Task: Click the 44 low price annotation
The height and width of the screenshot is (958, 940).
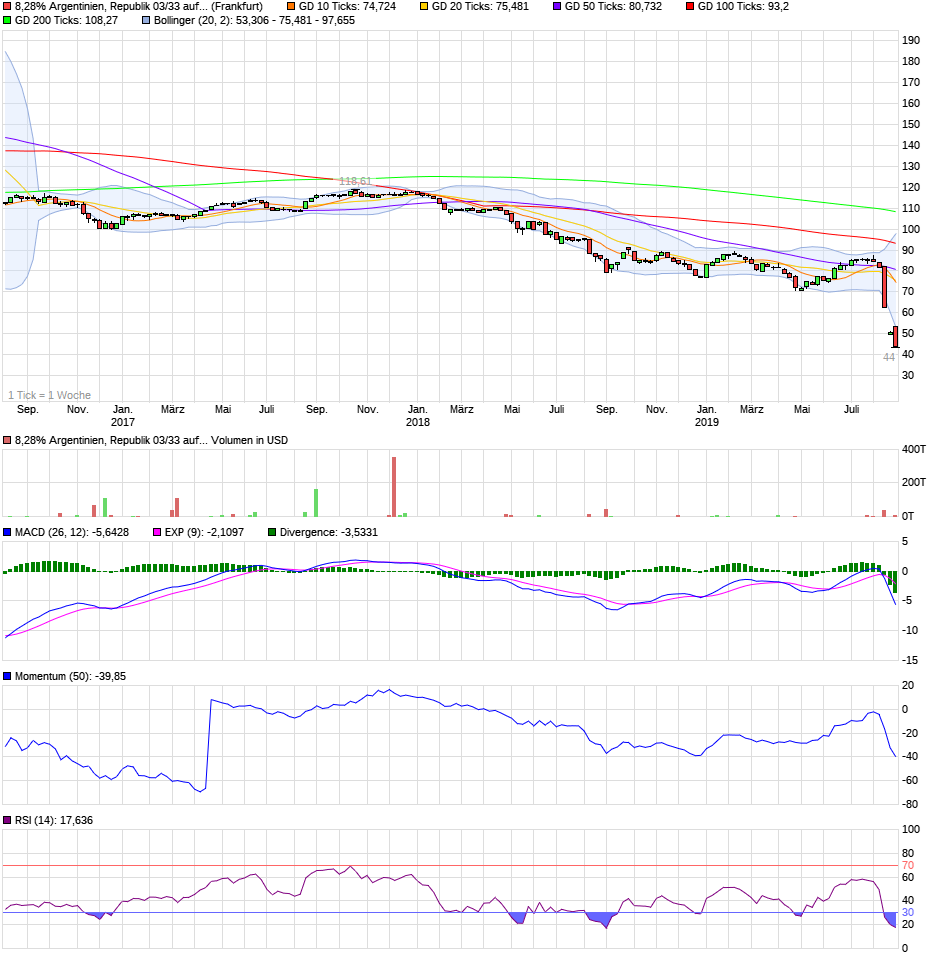Action: click(x=889, y=357)
